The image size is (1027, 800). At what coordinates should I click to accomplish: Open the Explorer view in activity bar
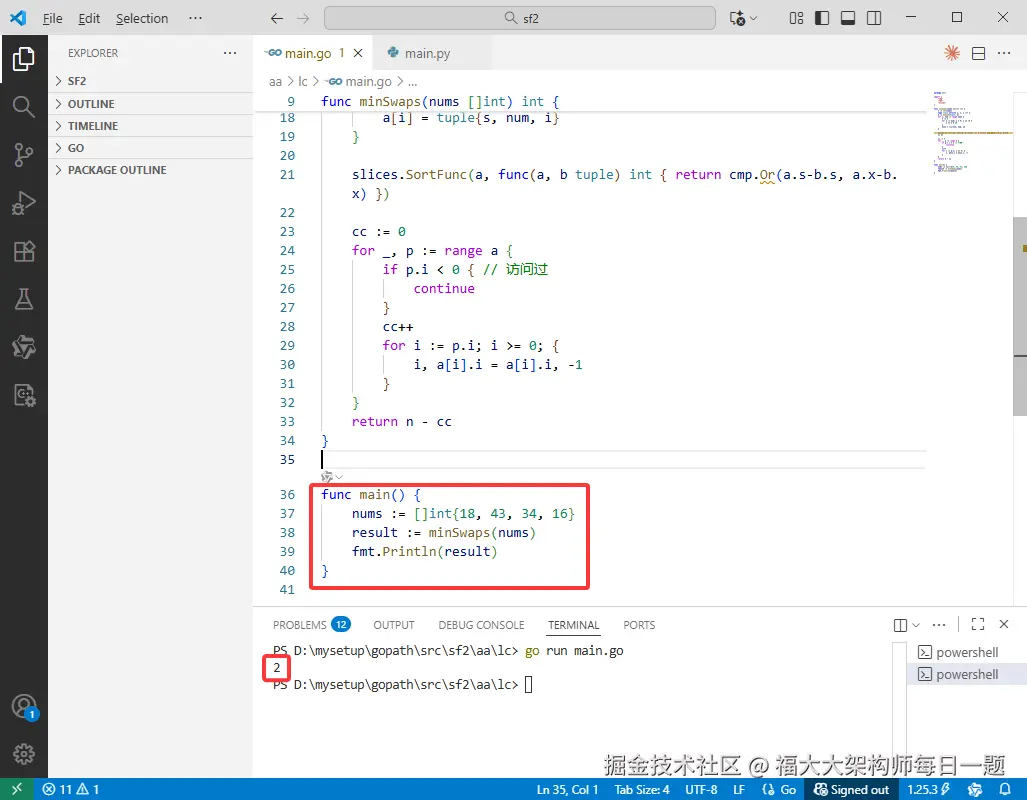tap(24, 59)
